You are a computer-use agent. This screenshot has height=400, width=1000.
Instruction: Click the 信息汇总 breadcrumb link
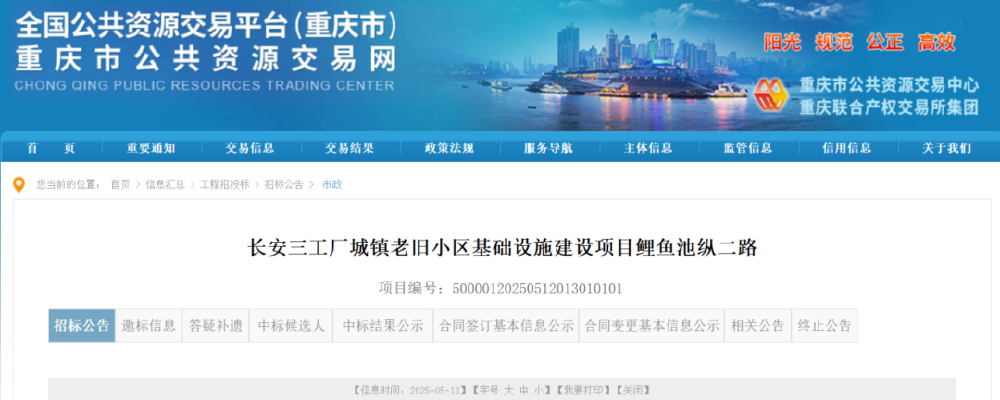pos(165,185)
